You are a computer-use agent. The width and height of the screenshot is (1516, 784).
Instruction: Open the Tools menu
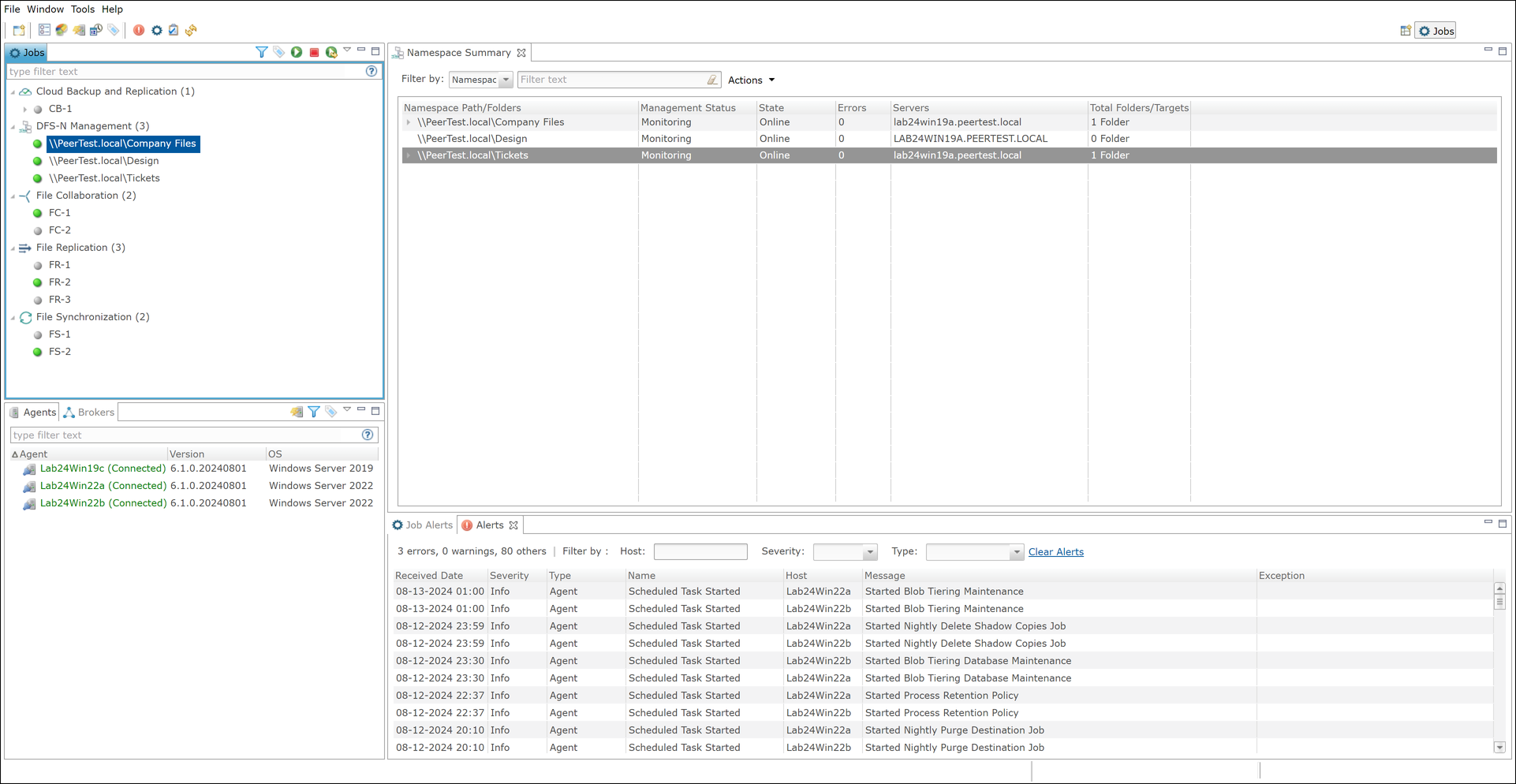coord(83,9)
